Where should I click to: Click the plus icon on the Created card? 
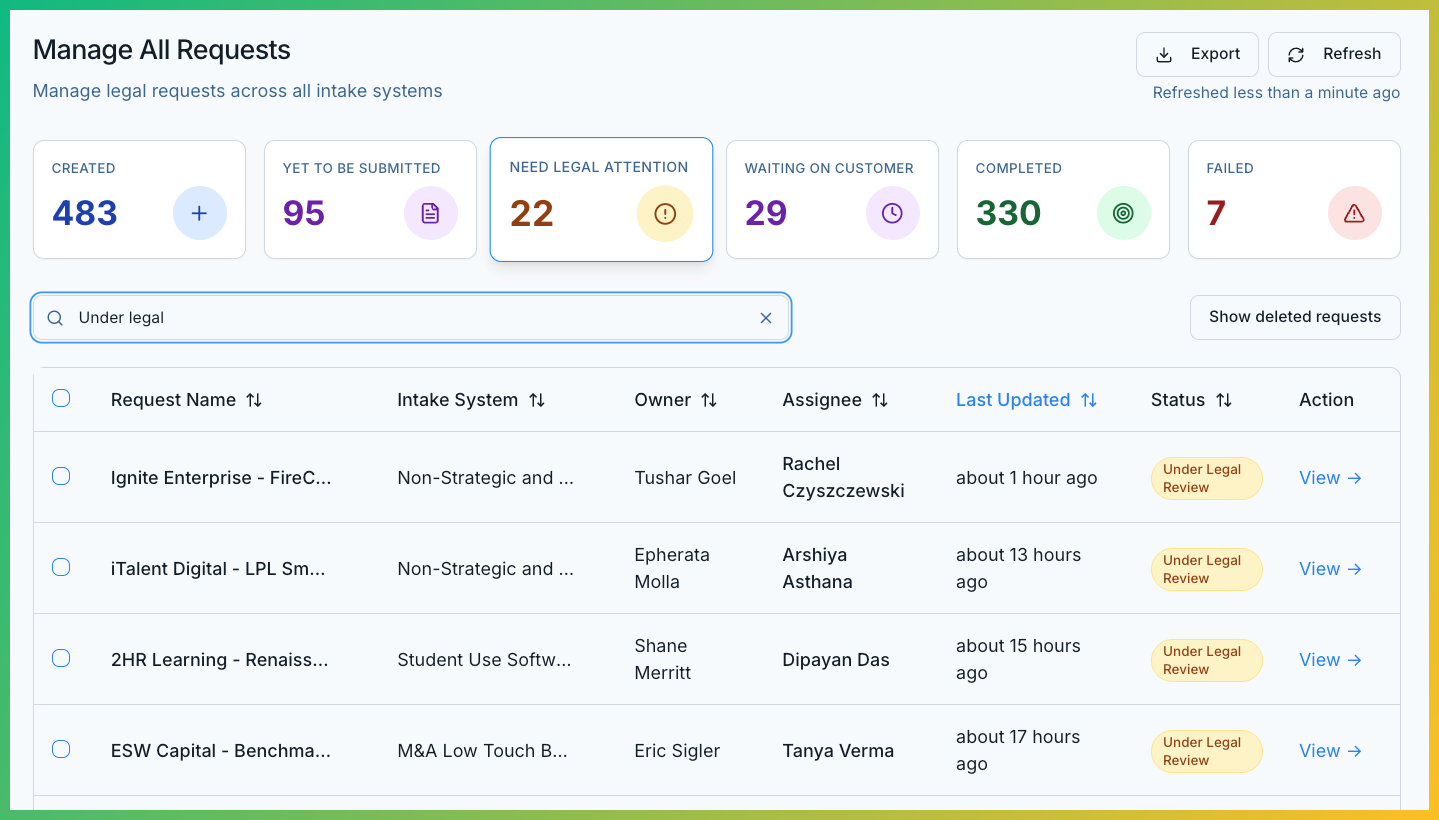point(199,212)
